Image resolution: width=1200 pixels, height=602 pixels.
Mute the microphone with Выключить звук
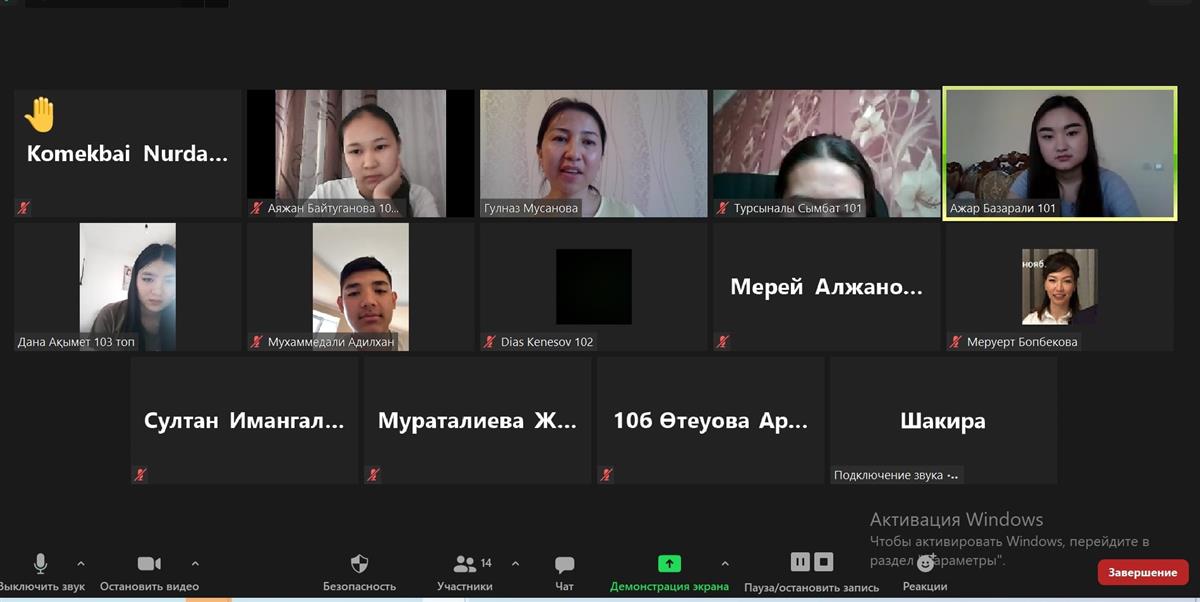pyautogui.click(x=40, y=565)
